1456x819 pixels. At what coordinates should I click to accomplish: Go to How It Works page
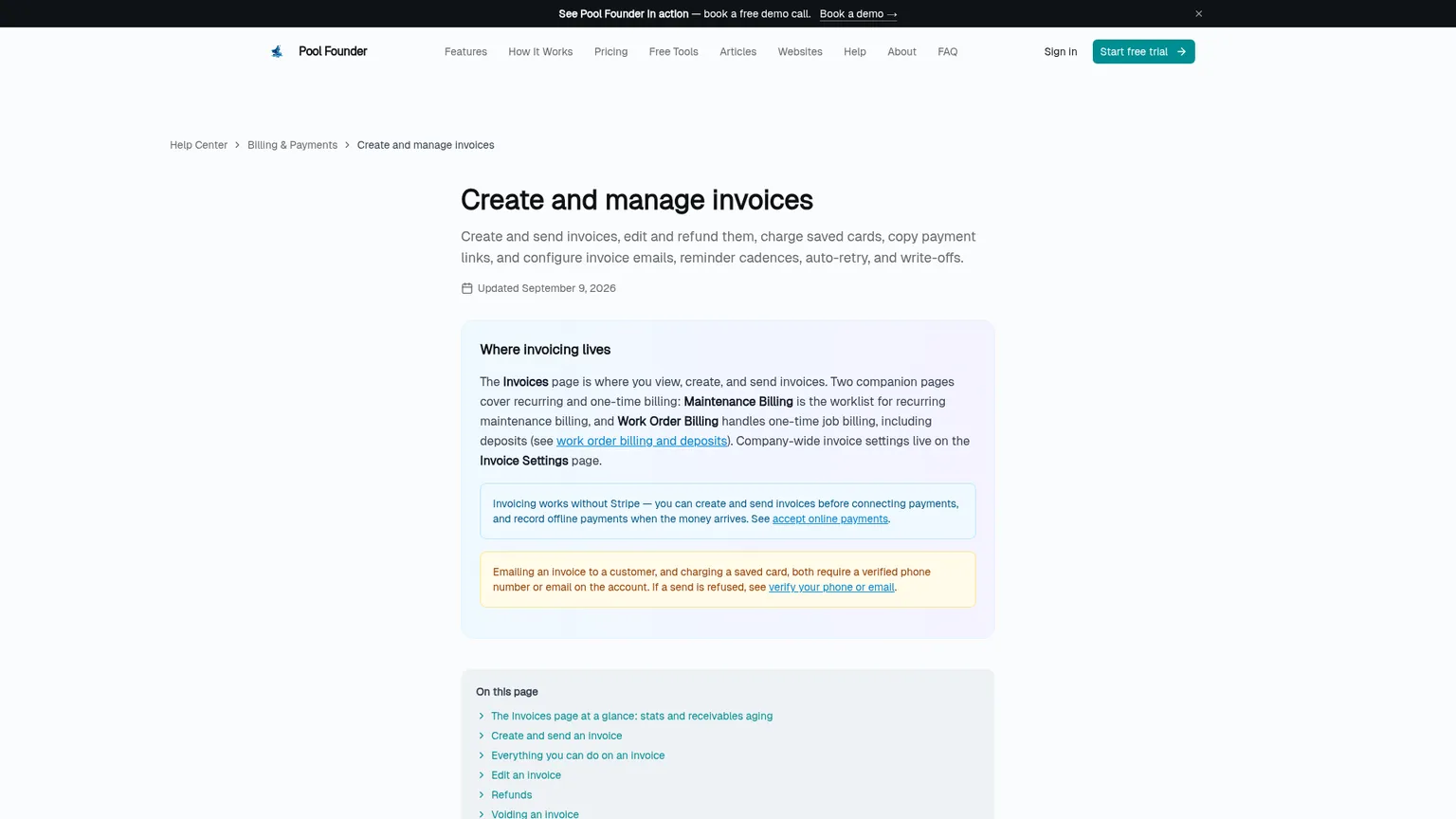[540, 51]
